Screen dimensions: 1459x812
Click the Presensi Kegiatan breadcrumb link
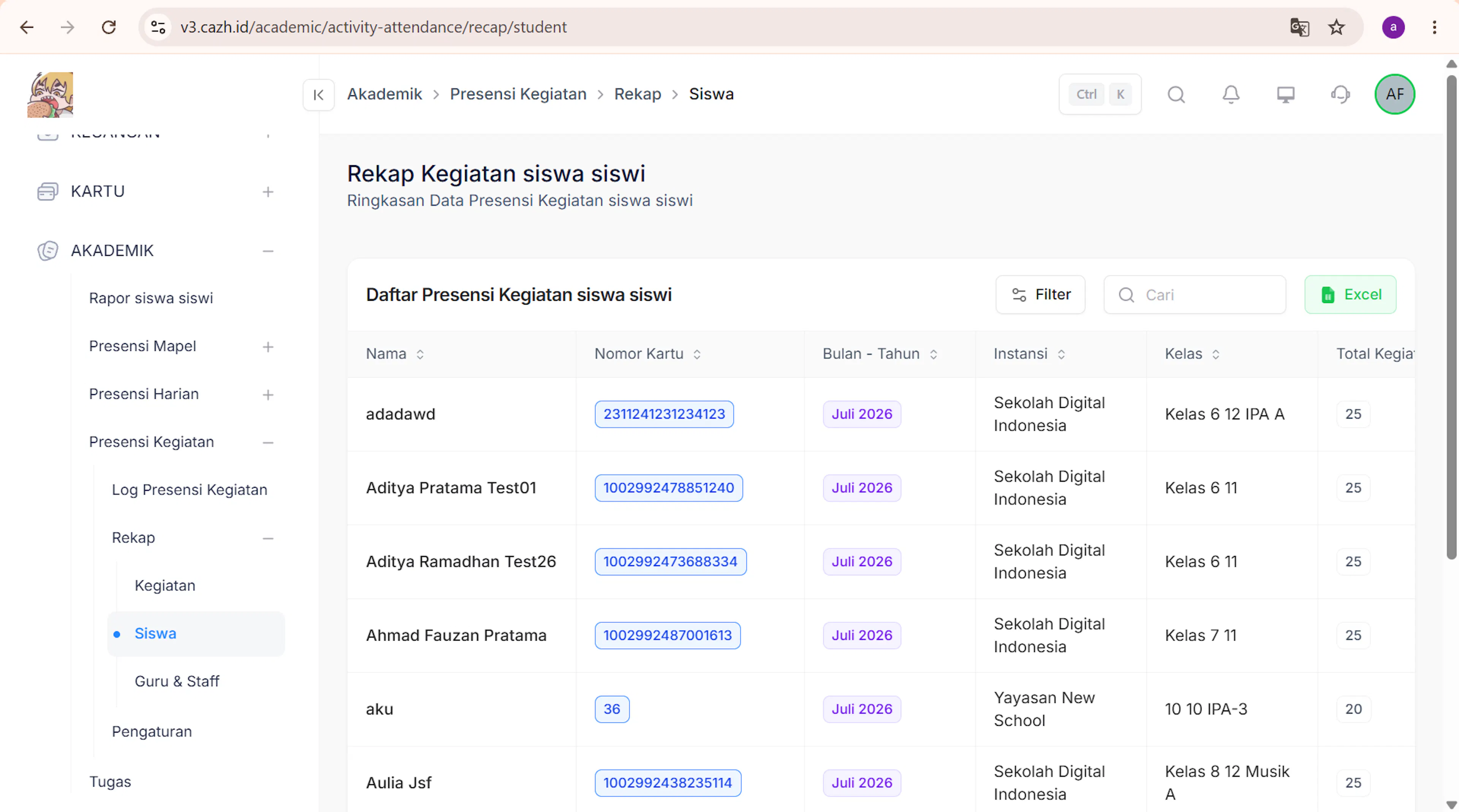pyautogui.click(x=518, y=94)
